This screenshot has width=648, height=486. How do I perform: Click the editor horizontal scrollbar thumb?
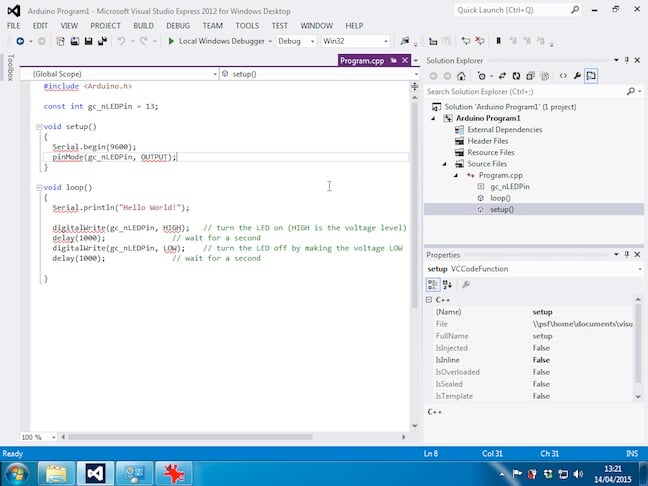pyautogui.click(x=190, y=437)
